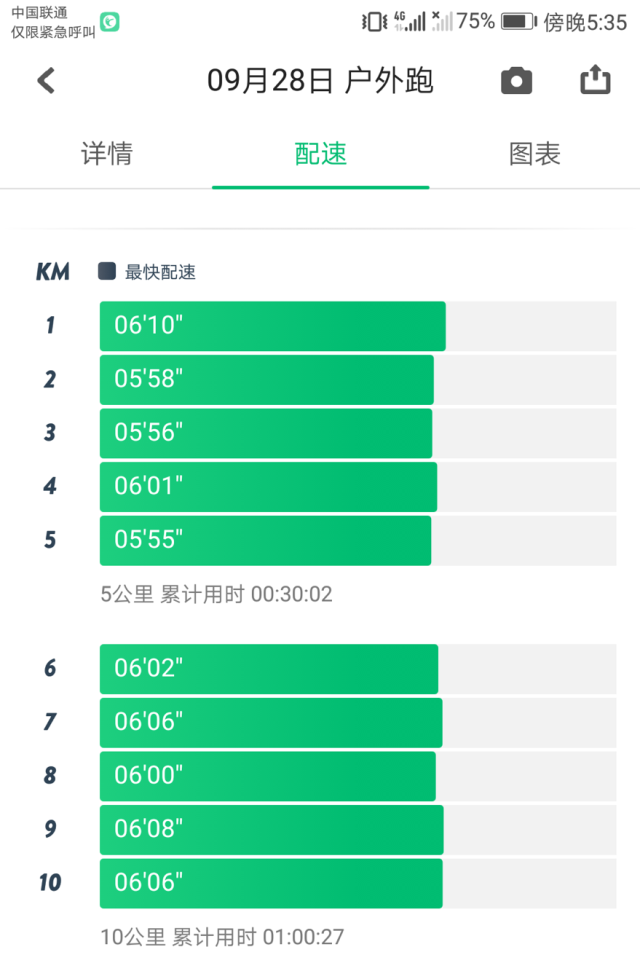Click the battery icon in status bar

[519, 22]
